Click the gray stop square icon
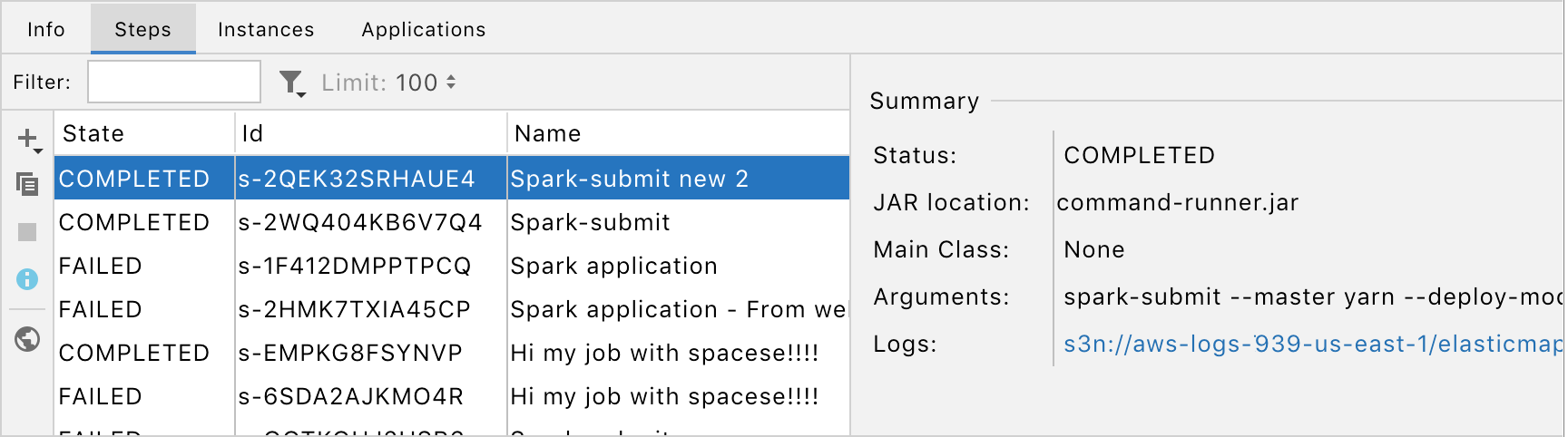The height and width of the screenshot is (437, 1568). pyautogui.click(x=27, y=232)
